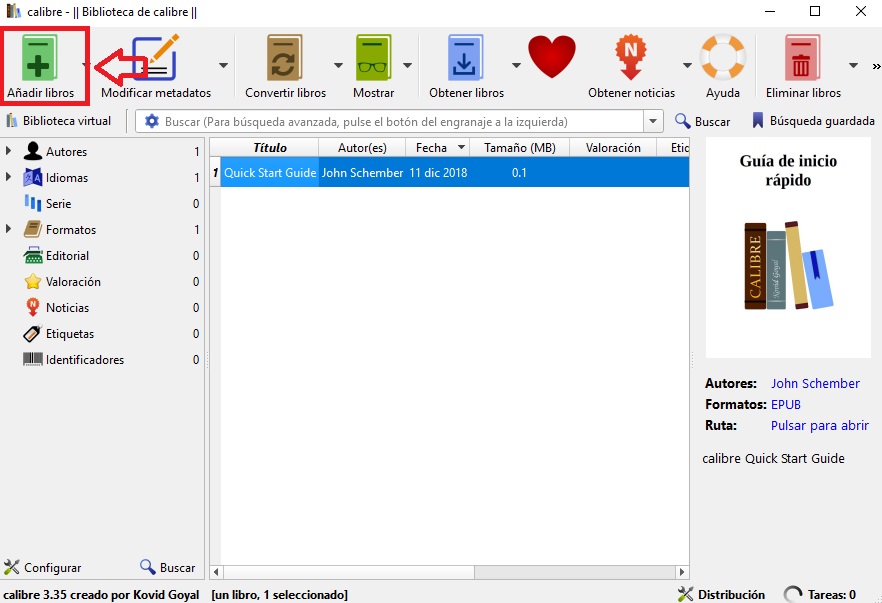
Task: Select Identificadores category in sidebar
Action: [x=84, y=359]
